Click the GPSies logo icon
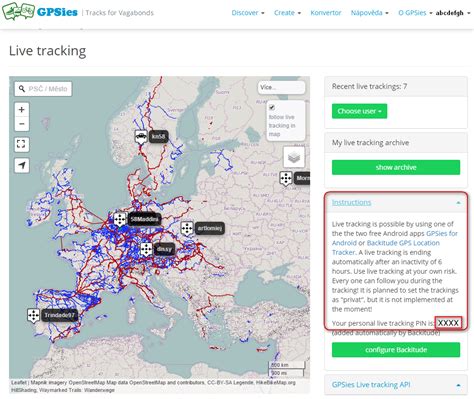 pyautogui.click(x=18, y=11)
